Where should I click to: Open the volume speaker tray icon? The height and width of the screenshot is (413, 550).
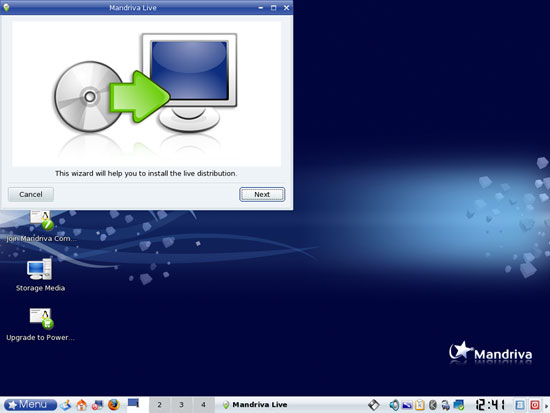click(x=394, y=405)
